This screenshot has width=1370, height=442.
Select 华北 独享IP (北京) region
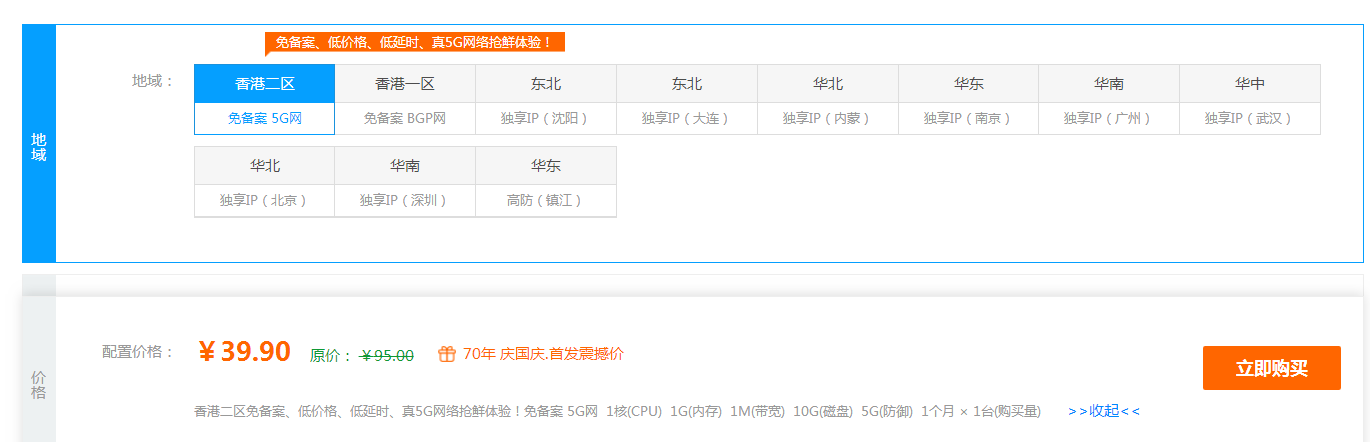click(264, 181)
